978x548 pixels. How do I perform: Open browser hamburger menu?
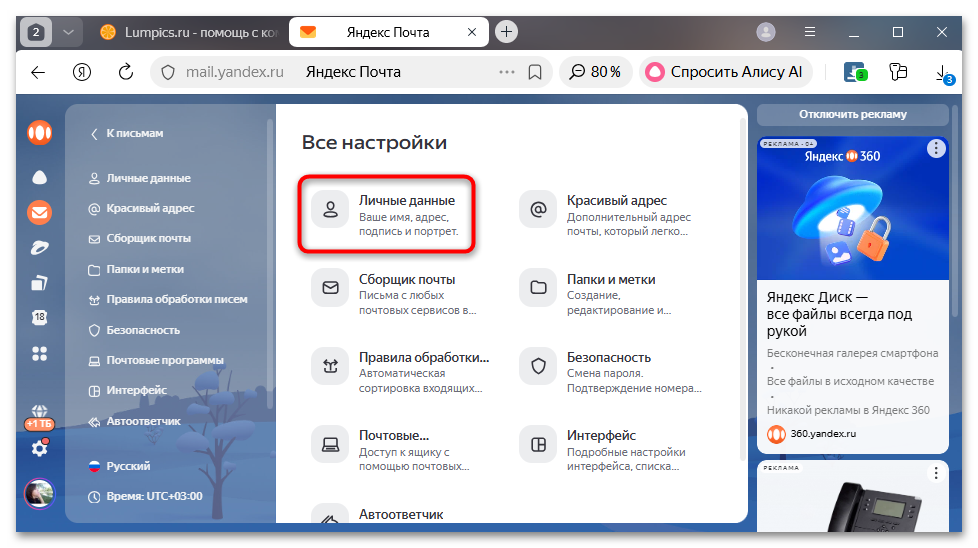pyautogui.click(x=810, y=32)
